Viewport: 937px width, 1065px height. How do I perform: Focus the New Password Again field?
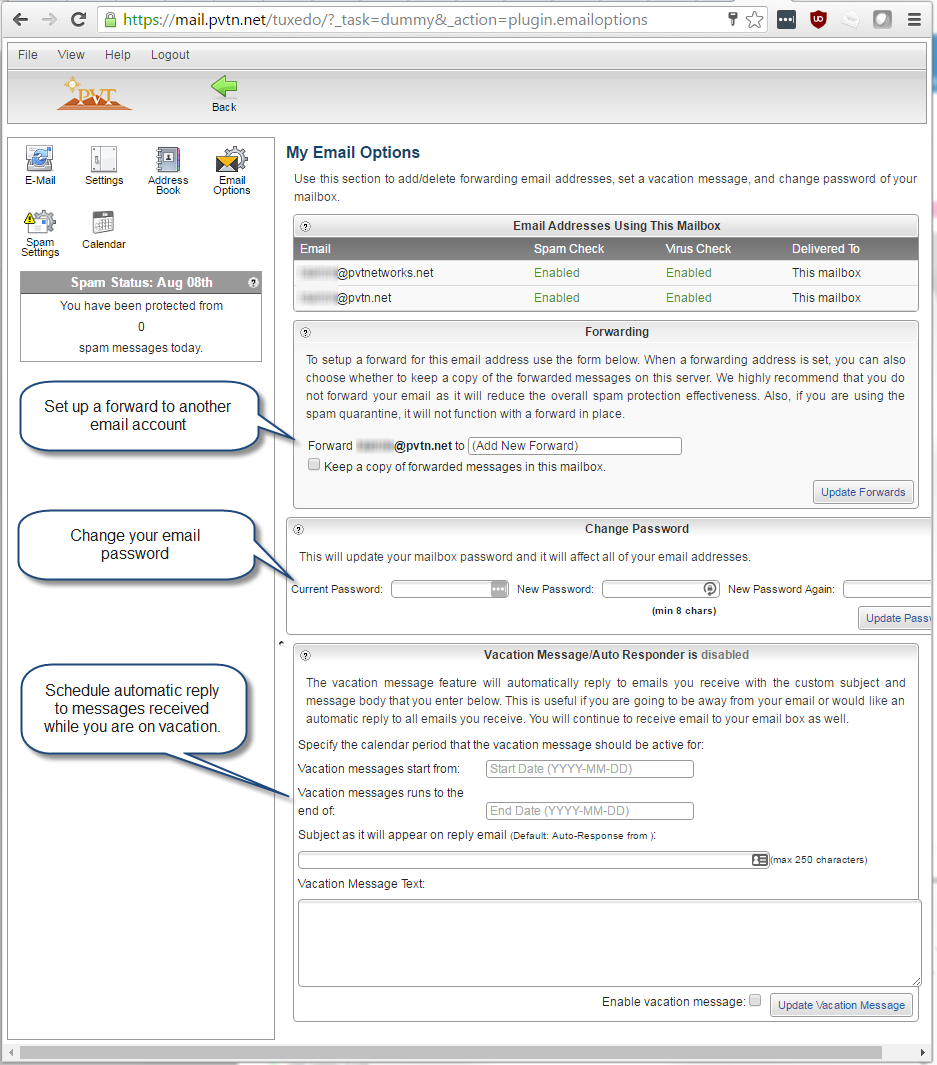tap(887, 589)
